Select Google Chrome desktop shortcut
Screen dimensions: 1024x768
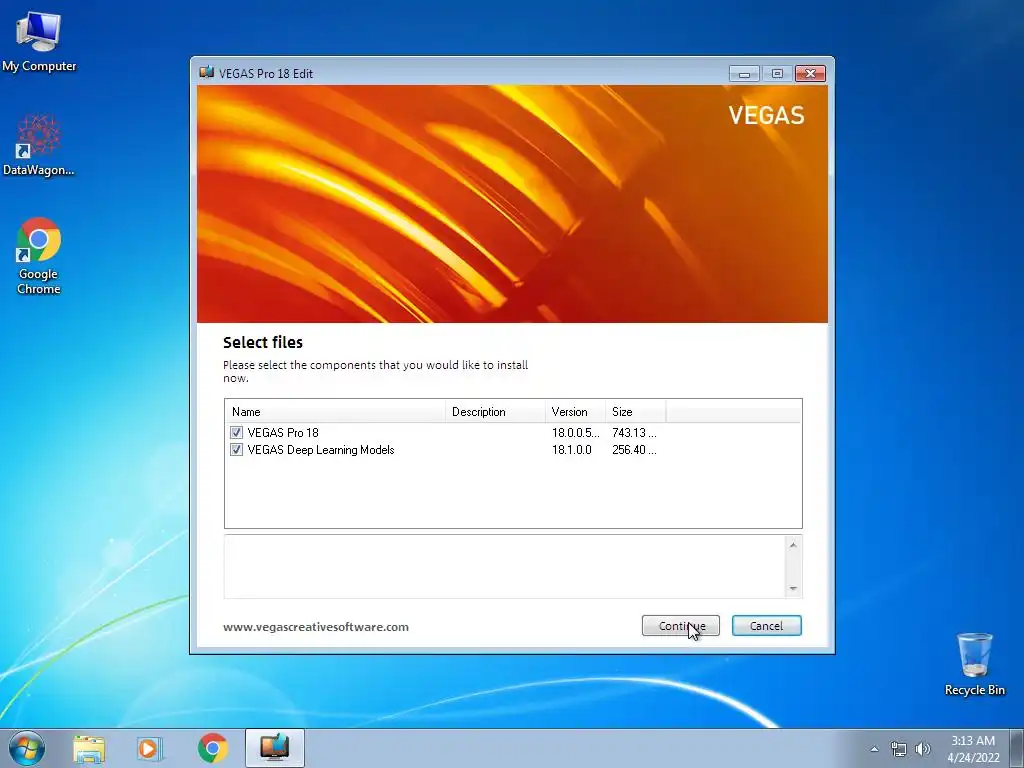tap(39, 256)
